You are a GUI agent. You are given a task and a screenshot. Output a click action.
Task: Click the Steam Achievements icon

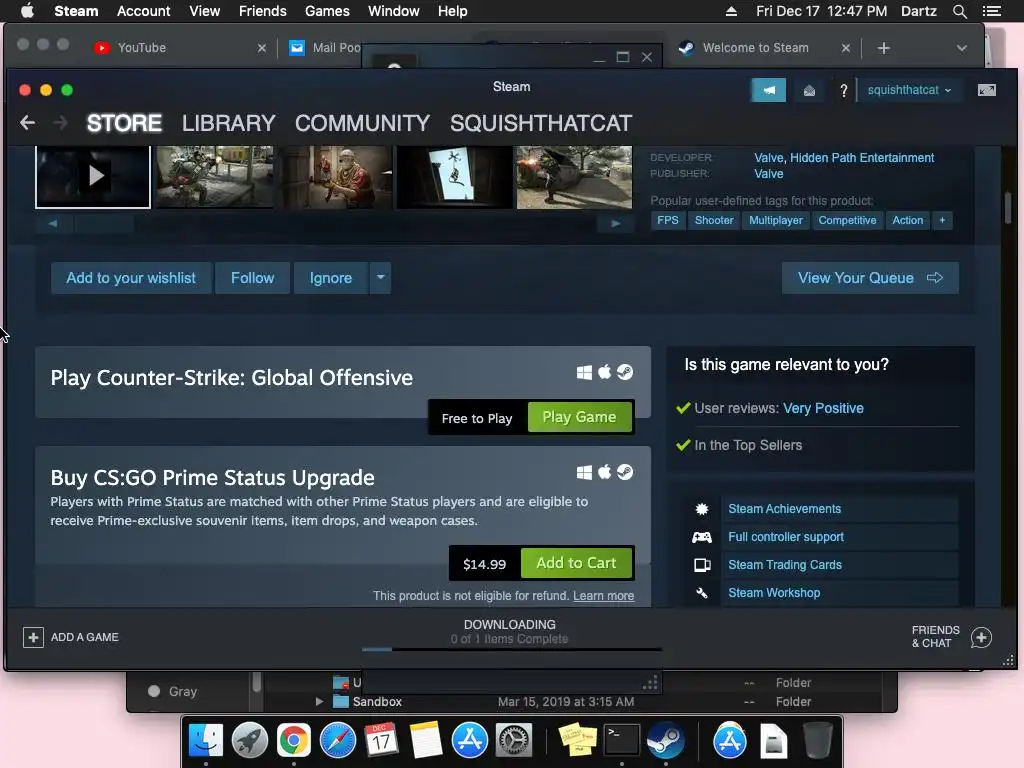[702, 509]
